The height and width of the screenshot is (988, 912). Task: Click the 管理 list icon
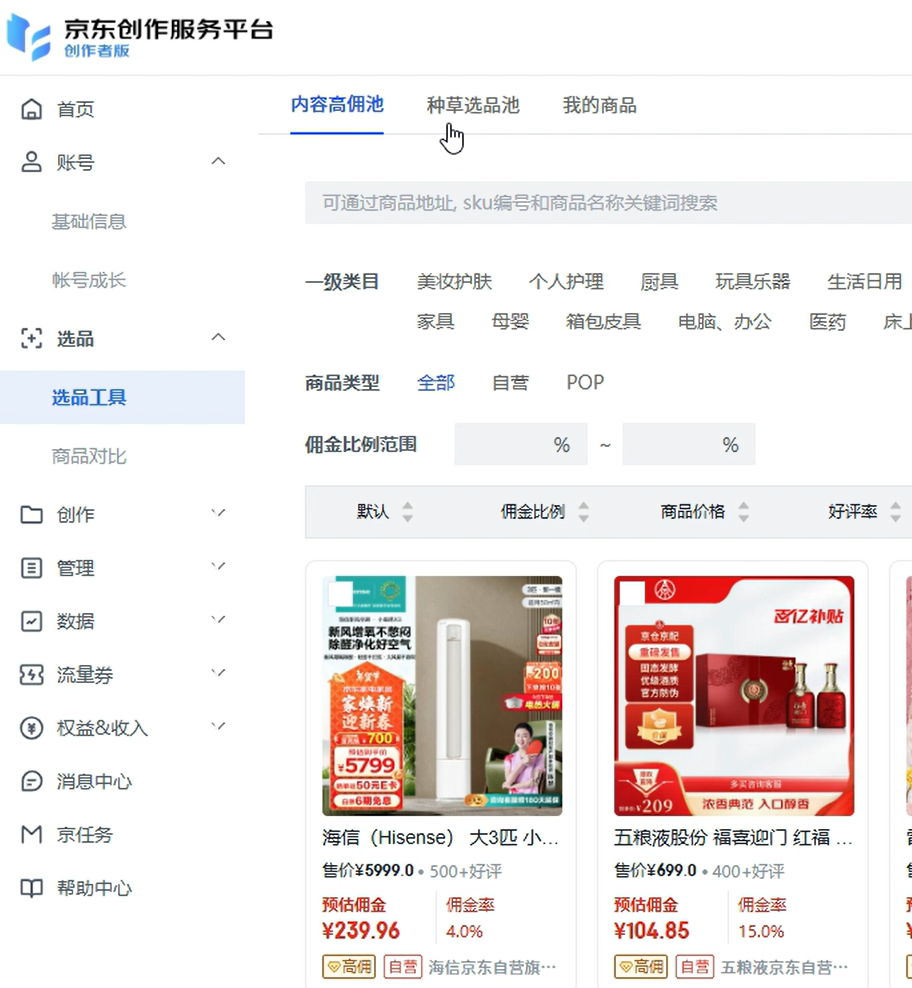[32, 568]
